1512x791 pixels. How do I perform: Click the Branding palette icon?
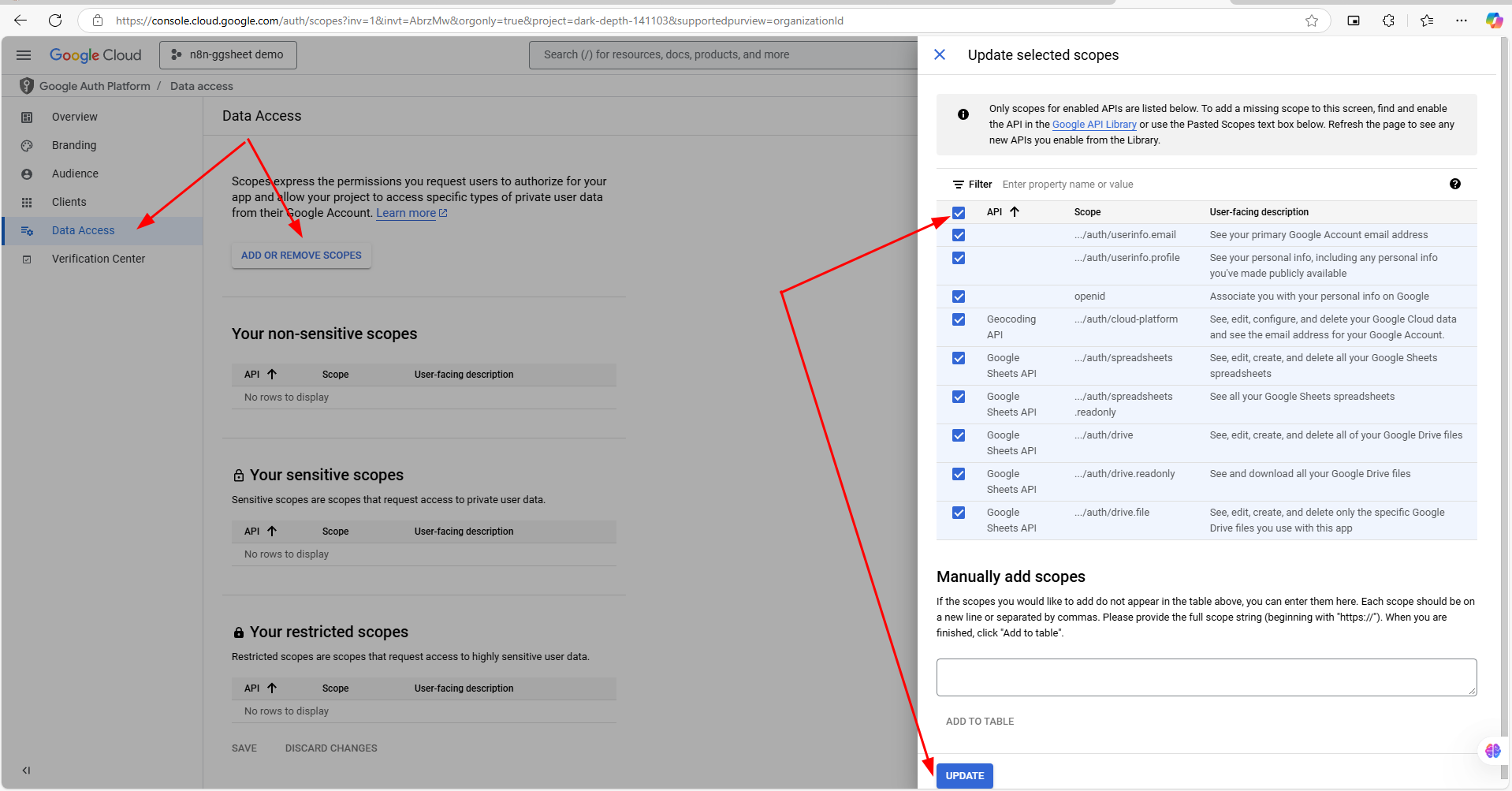click(27, 145)
